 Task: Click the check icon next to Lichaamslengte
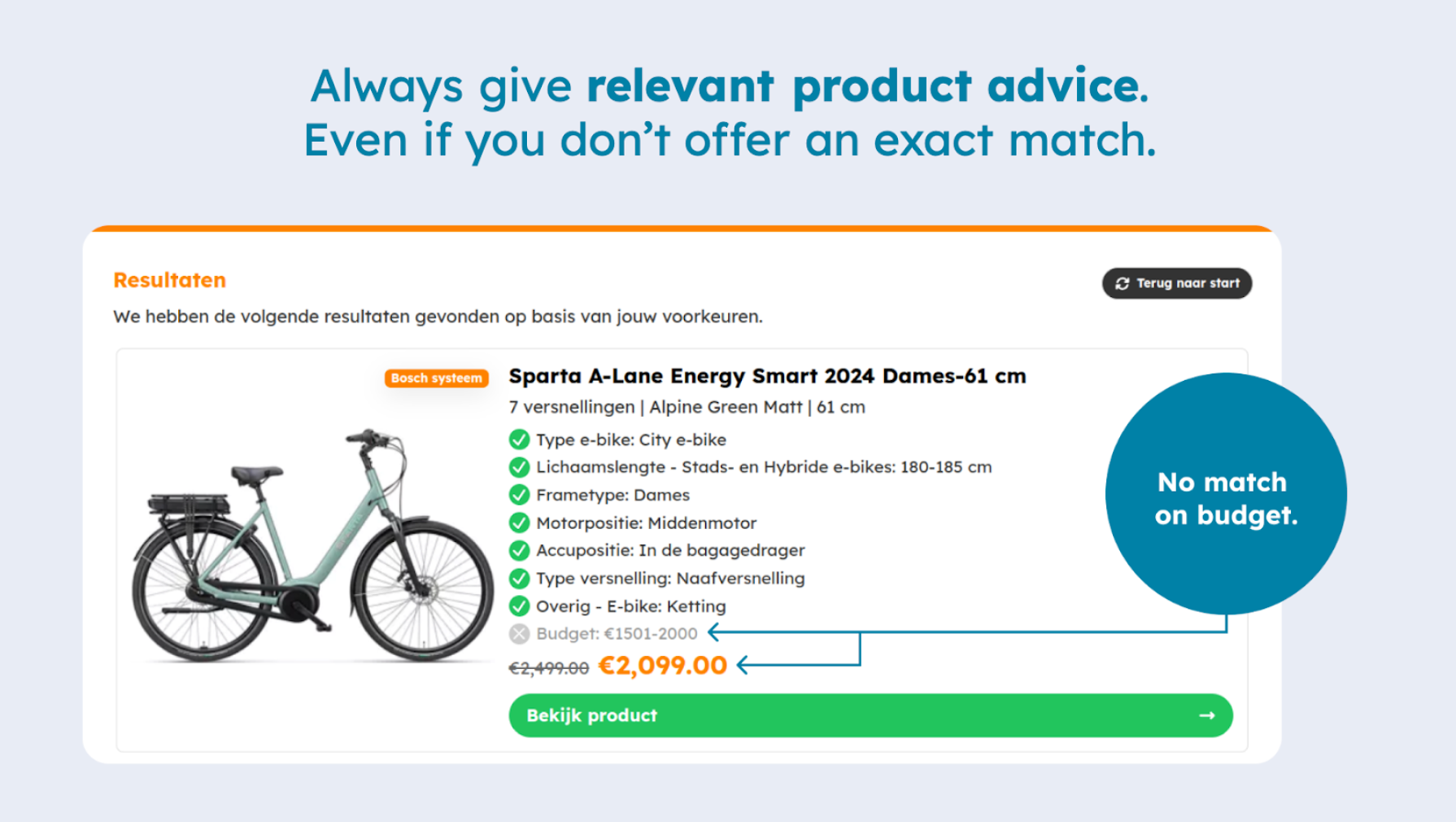[x=519, y=467]
